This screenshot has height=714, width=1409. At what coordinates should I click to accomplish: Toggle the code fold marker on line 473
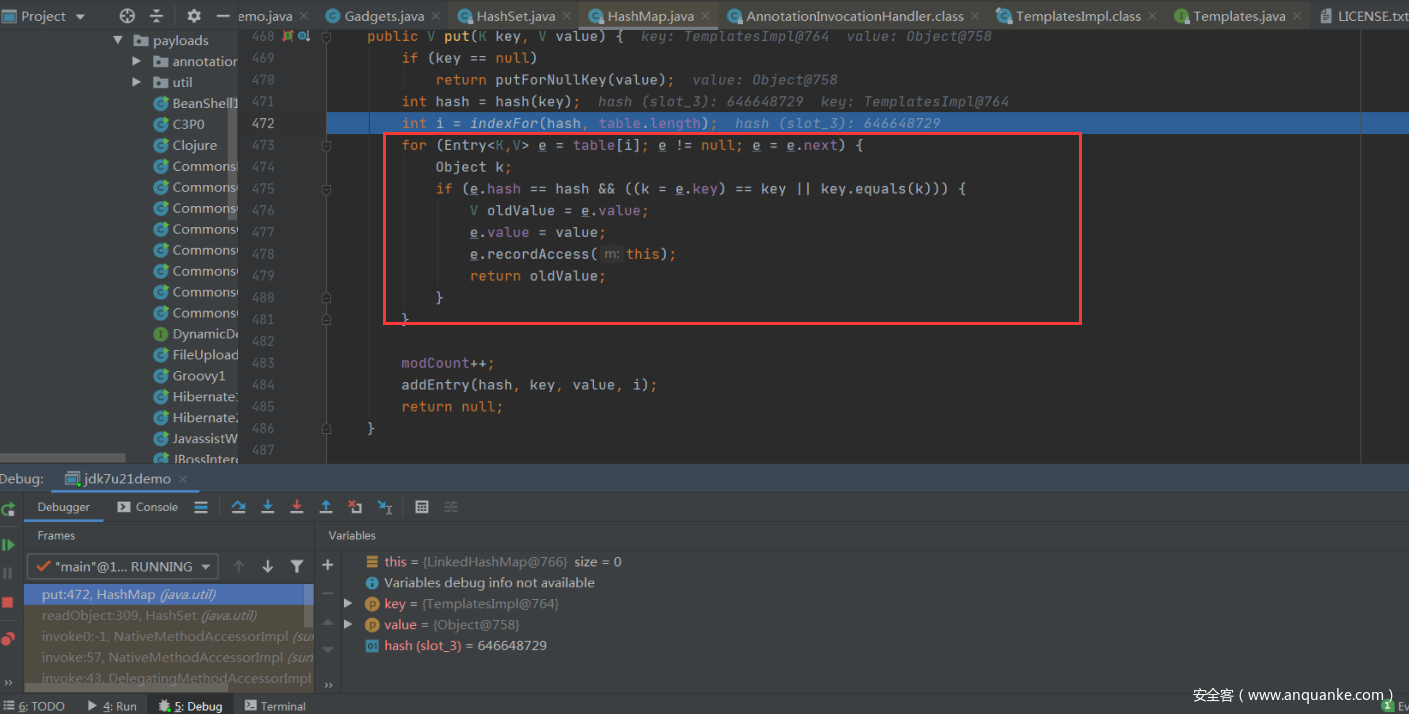(x=327, y=146)
